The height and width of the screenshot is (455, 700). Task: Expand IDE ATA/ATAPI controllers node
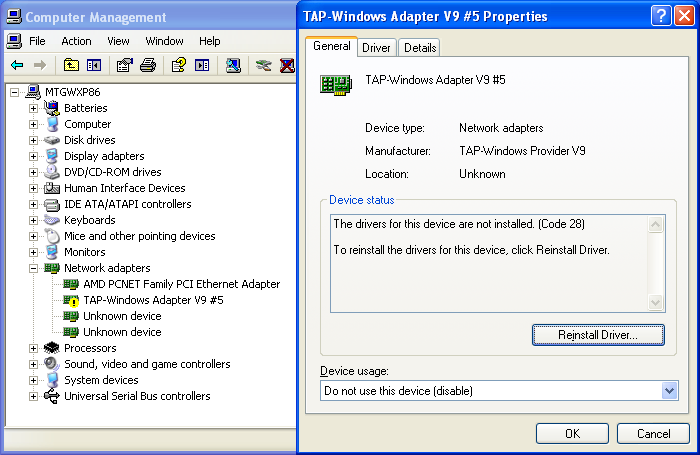pyautogui.click(x=33, y=205)
